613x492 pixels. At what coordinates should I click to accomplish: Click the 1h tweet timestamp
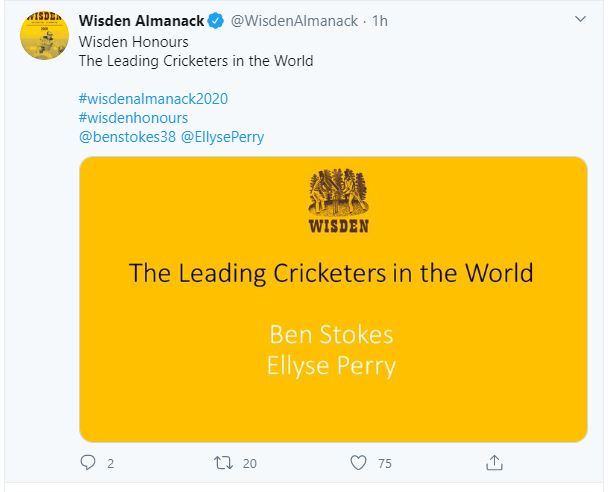[380, 21]
